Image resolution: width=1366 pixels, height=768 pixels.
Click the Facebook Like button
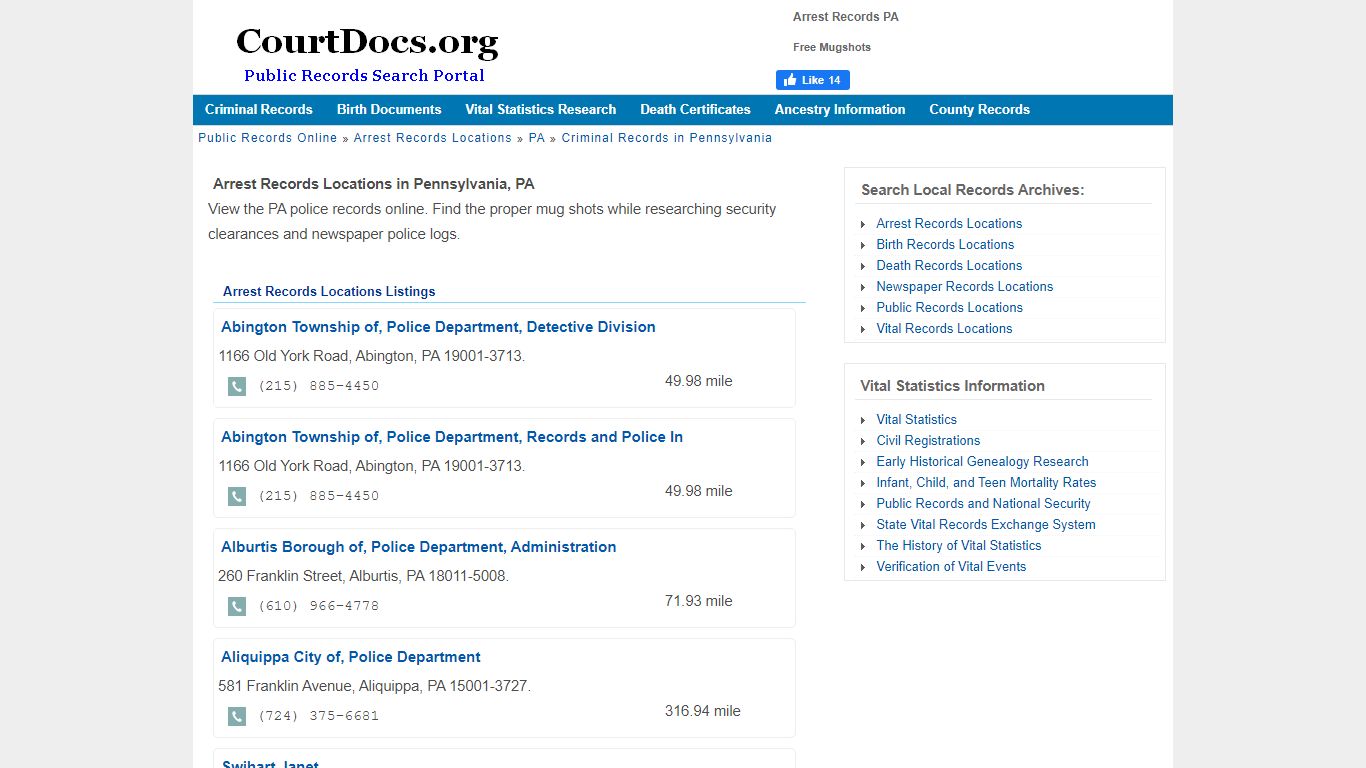click(x=813, y=80)
